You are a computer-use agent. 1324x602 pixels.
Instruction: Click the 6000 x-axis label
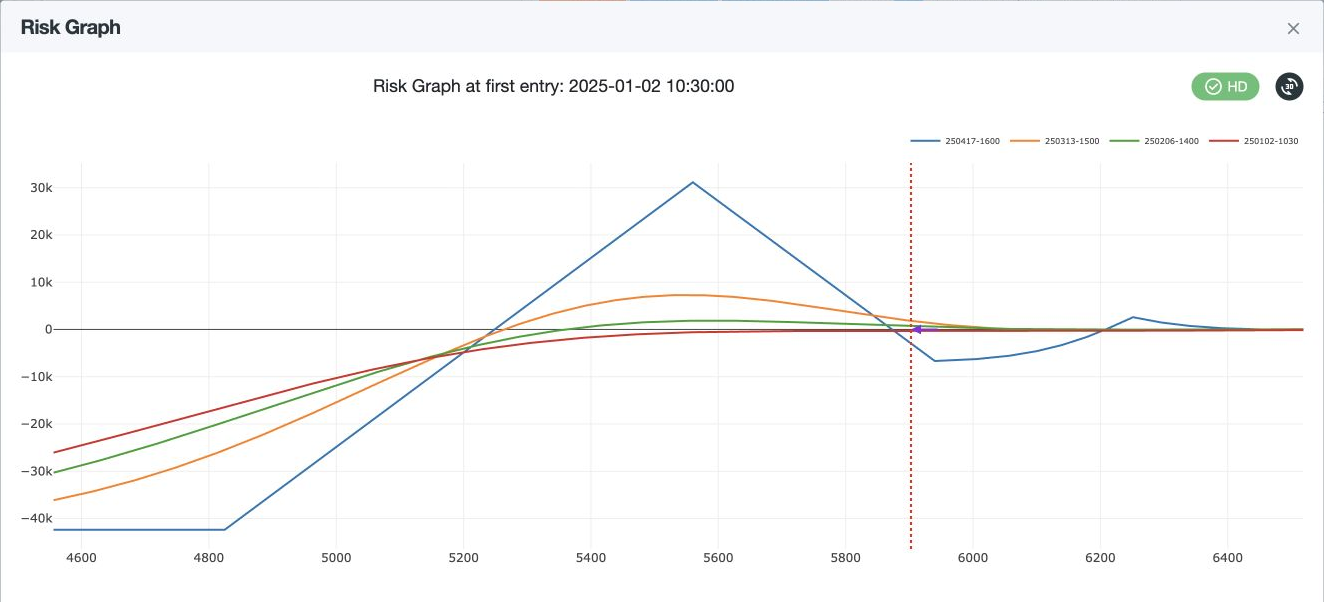coord(973,558)
